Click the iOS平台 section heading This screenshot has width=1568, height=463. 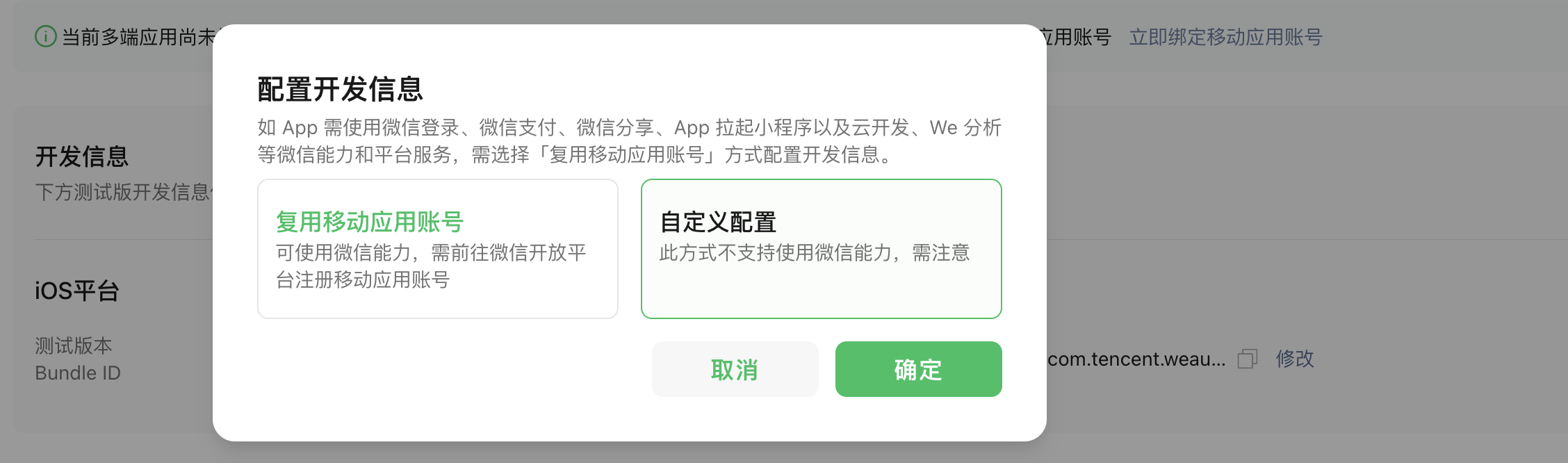[77, 290]
